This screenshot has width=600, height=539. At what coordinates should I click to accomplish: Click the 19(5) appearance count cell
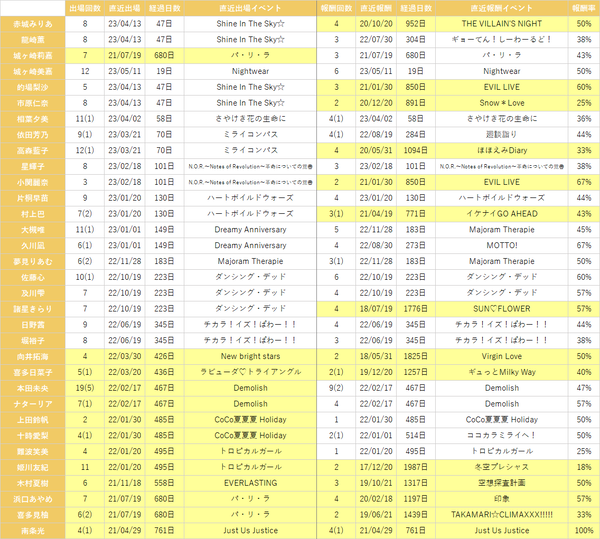pos(85,388)
